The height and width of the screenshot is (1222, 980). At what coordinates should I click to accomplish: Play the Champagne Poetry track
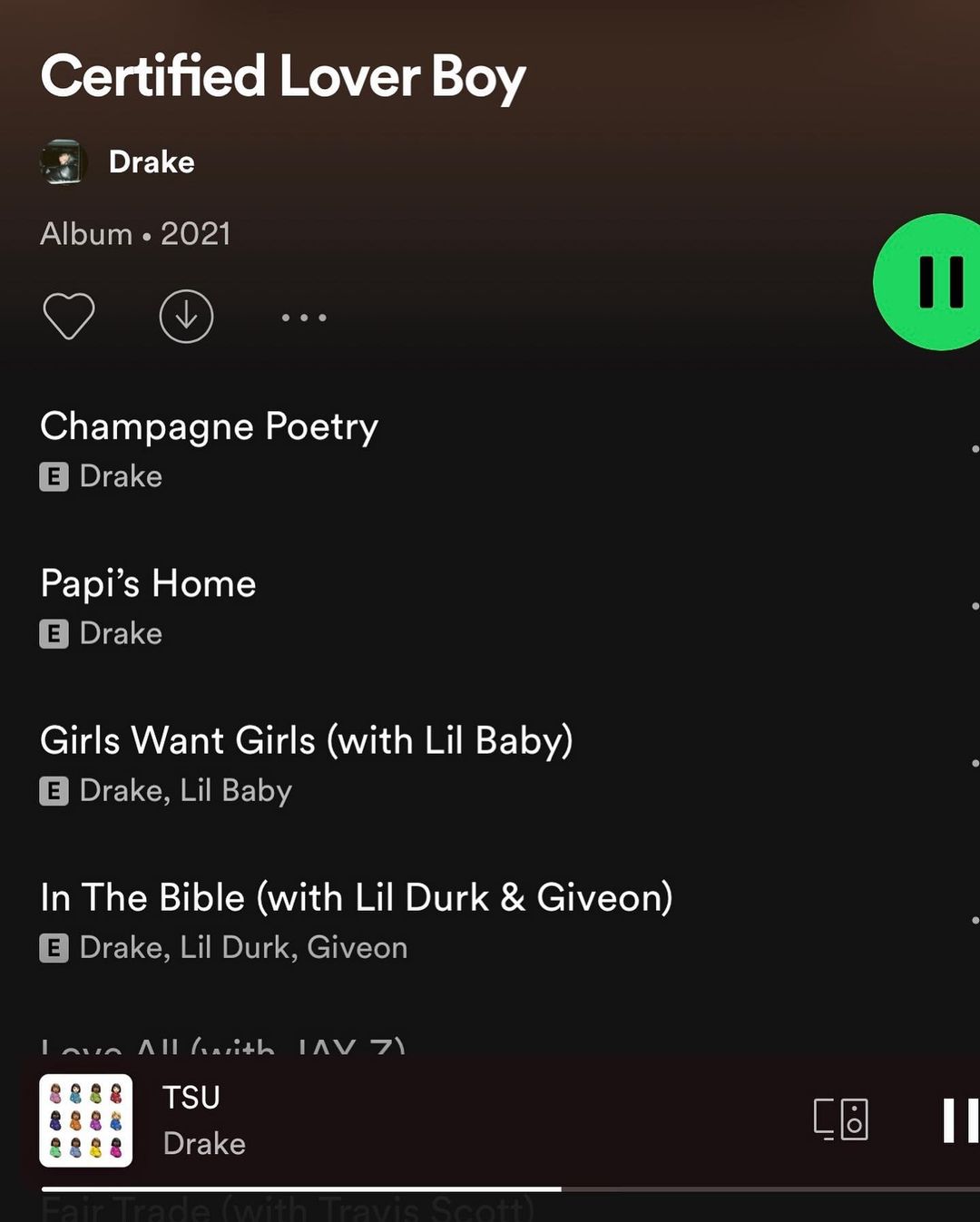point(490,449)
